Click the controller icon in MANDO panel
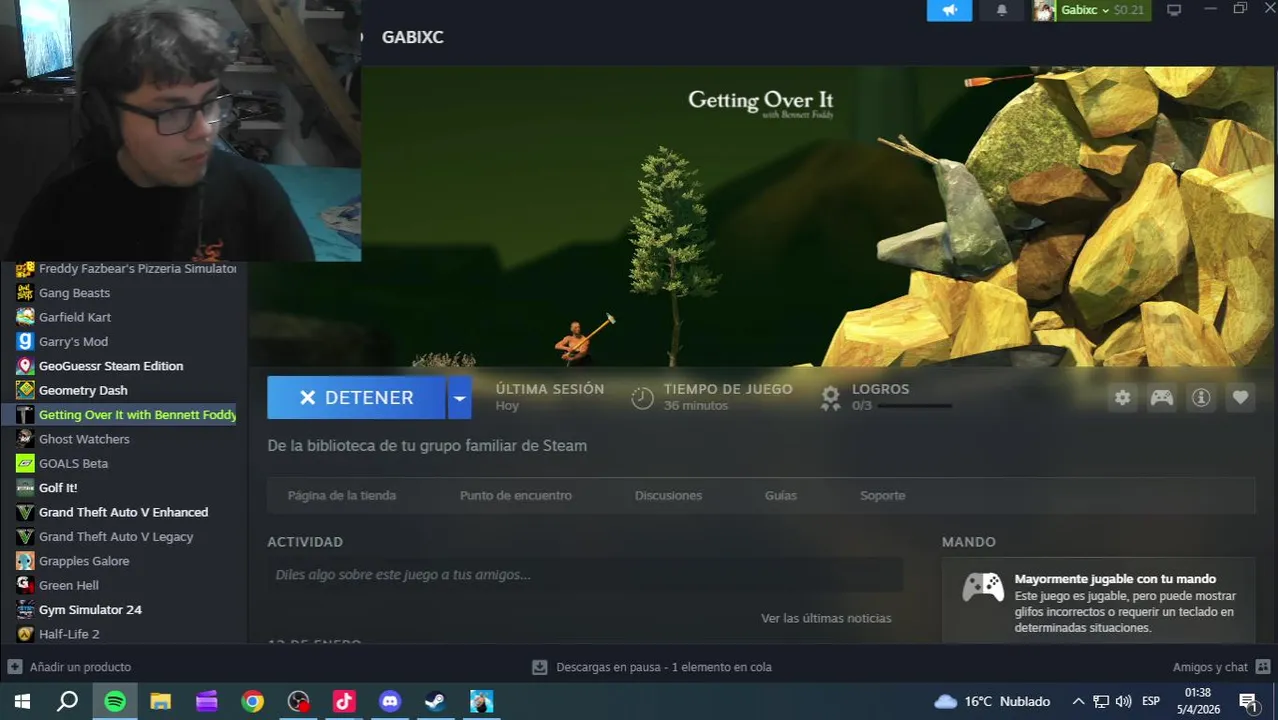The height and width of the screenshot is (720, 1278). pos(982,587)
